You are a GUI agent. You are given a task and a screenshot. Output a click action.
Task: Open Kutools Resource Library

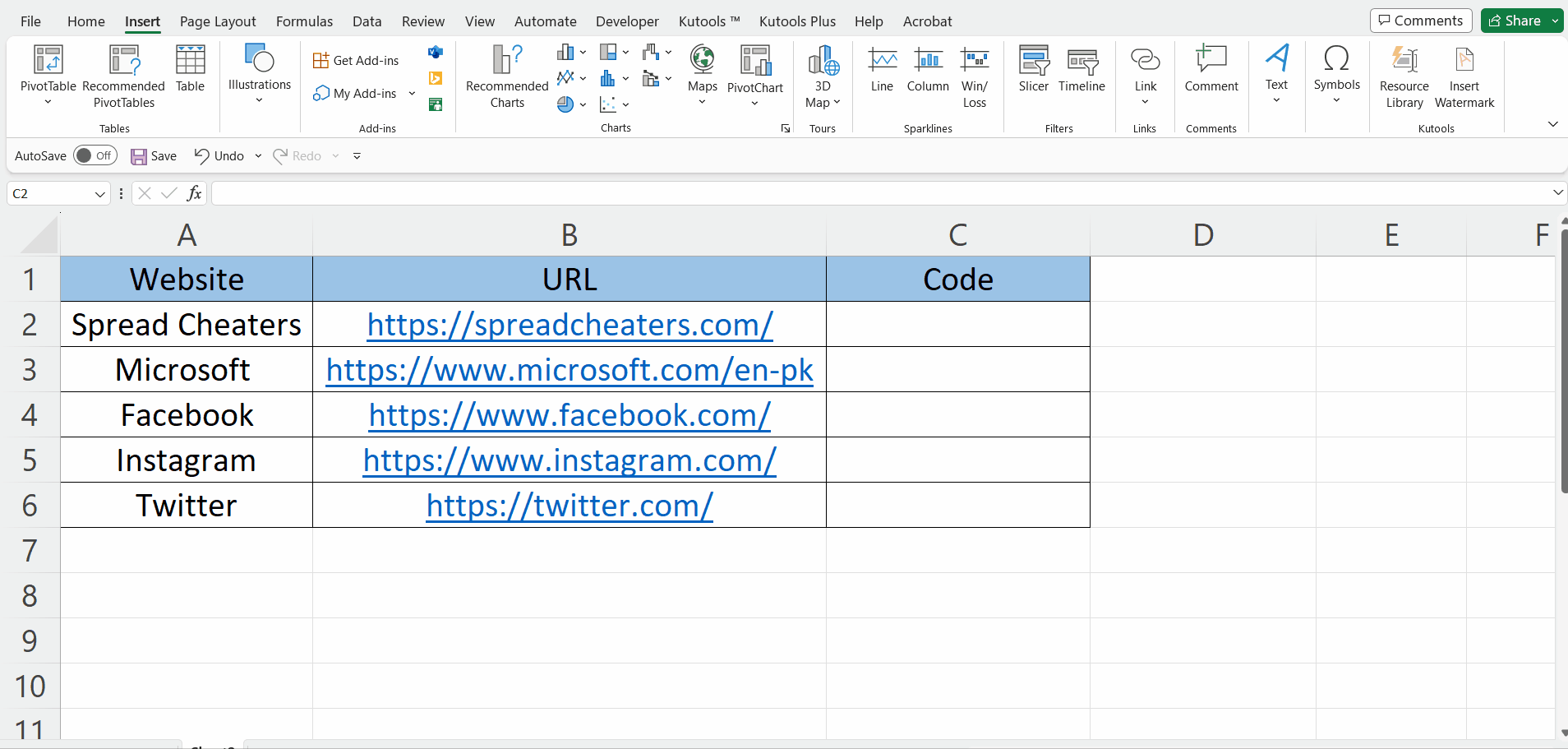(1404, 76)
